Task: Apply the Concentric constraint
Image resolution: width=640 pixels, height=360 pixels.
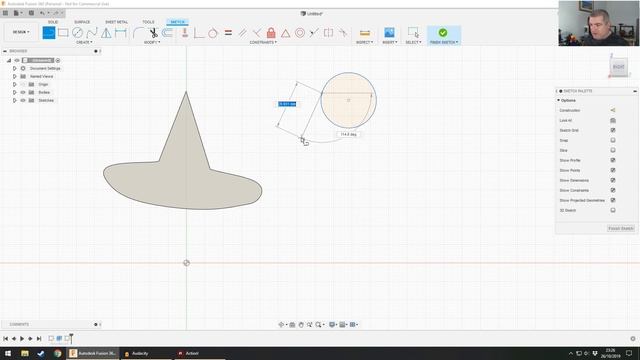Action: [x=300, y=33]
